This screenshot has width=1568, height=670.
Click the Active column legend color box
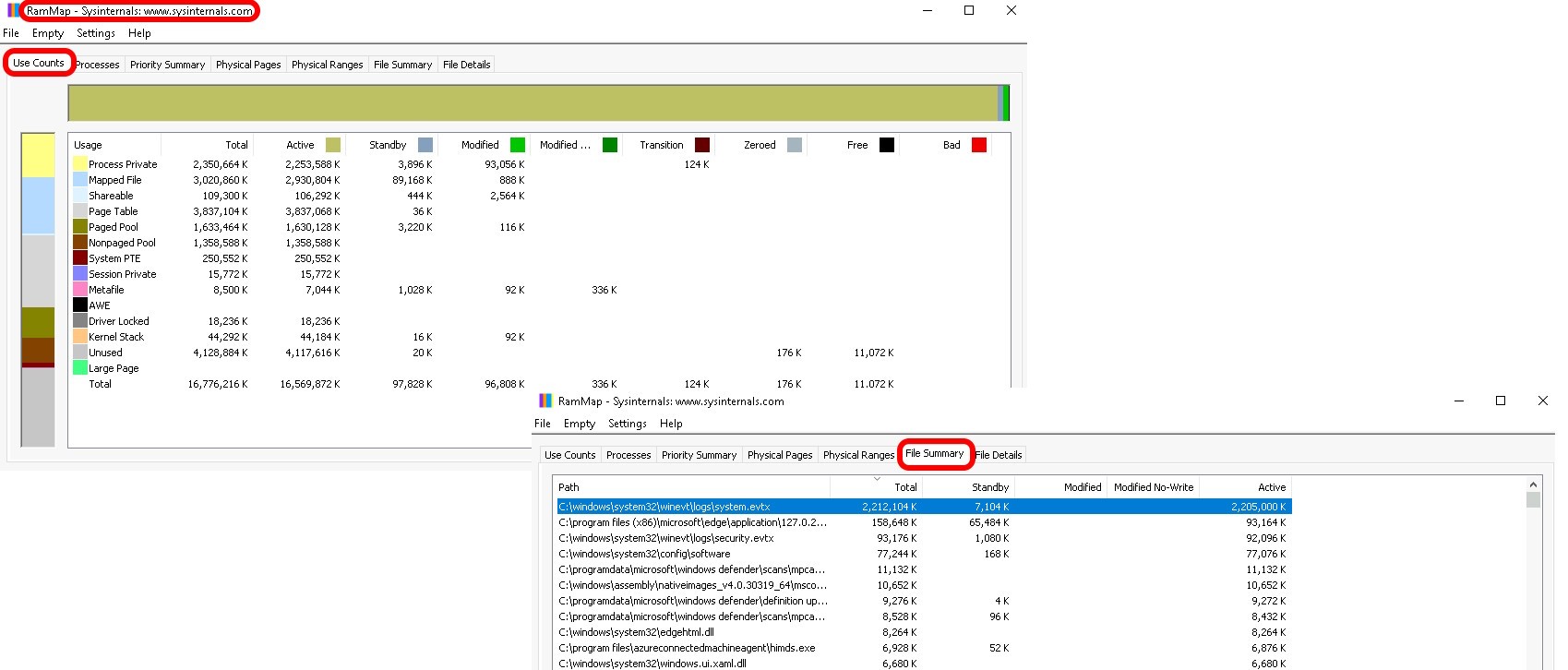pyautogui.click(x=333, y=145)
